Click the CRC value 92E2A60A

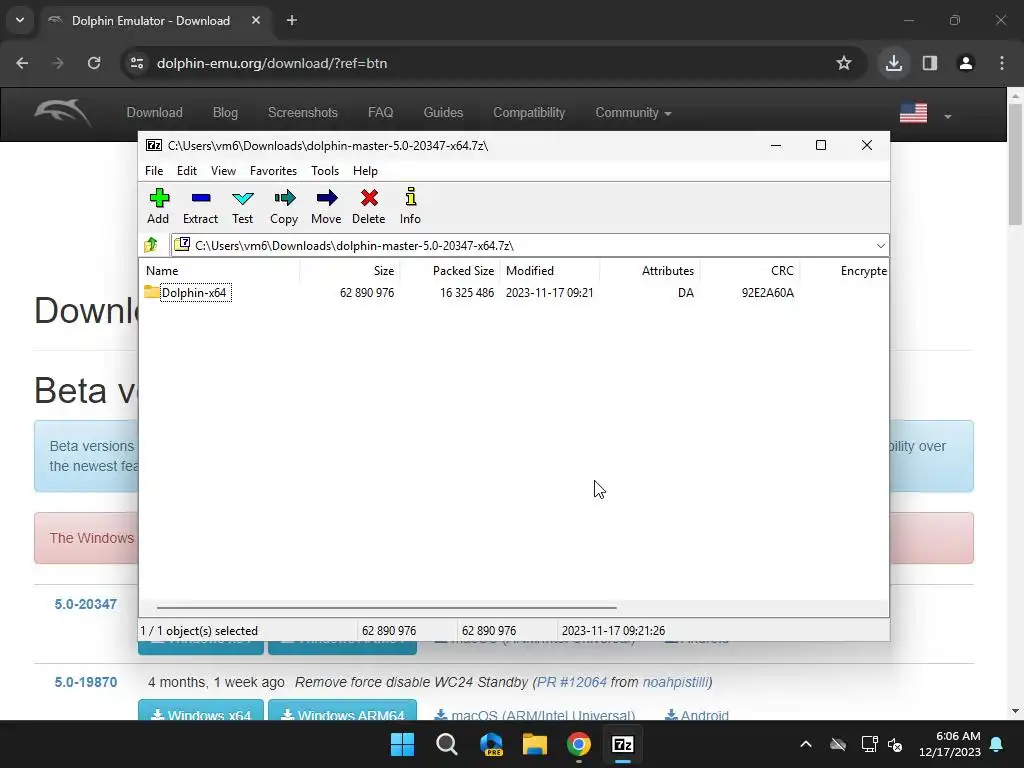point(767,293)
